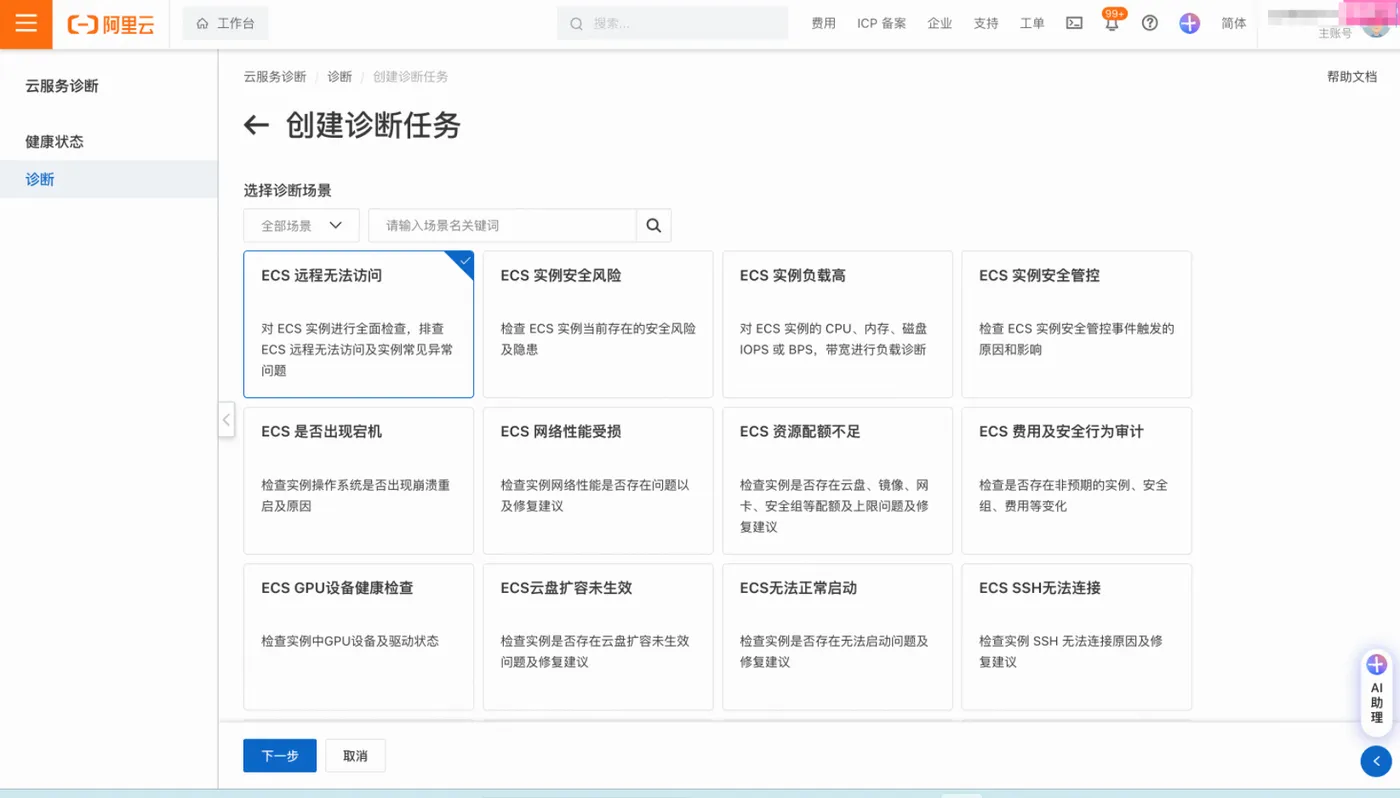Viewport: 1400px width, 798px height.
Task: Open the AI assistant icon in header
Action: tap(1189, 23)
